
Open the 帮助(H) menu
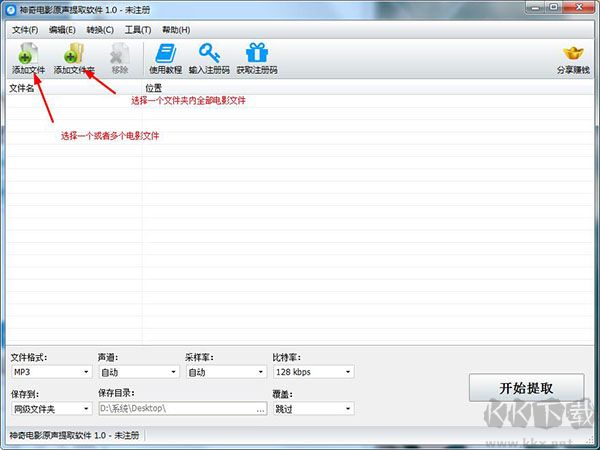[176, 30]
